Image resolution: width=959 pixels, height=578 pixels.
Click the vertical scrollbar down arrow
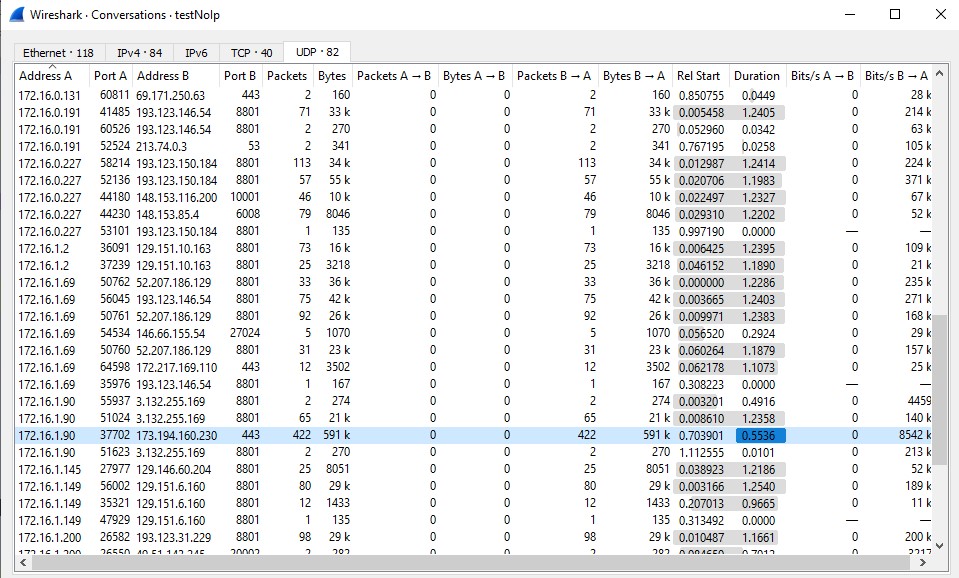940,545
